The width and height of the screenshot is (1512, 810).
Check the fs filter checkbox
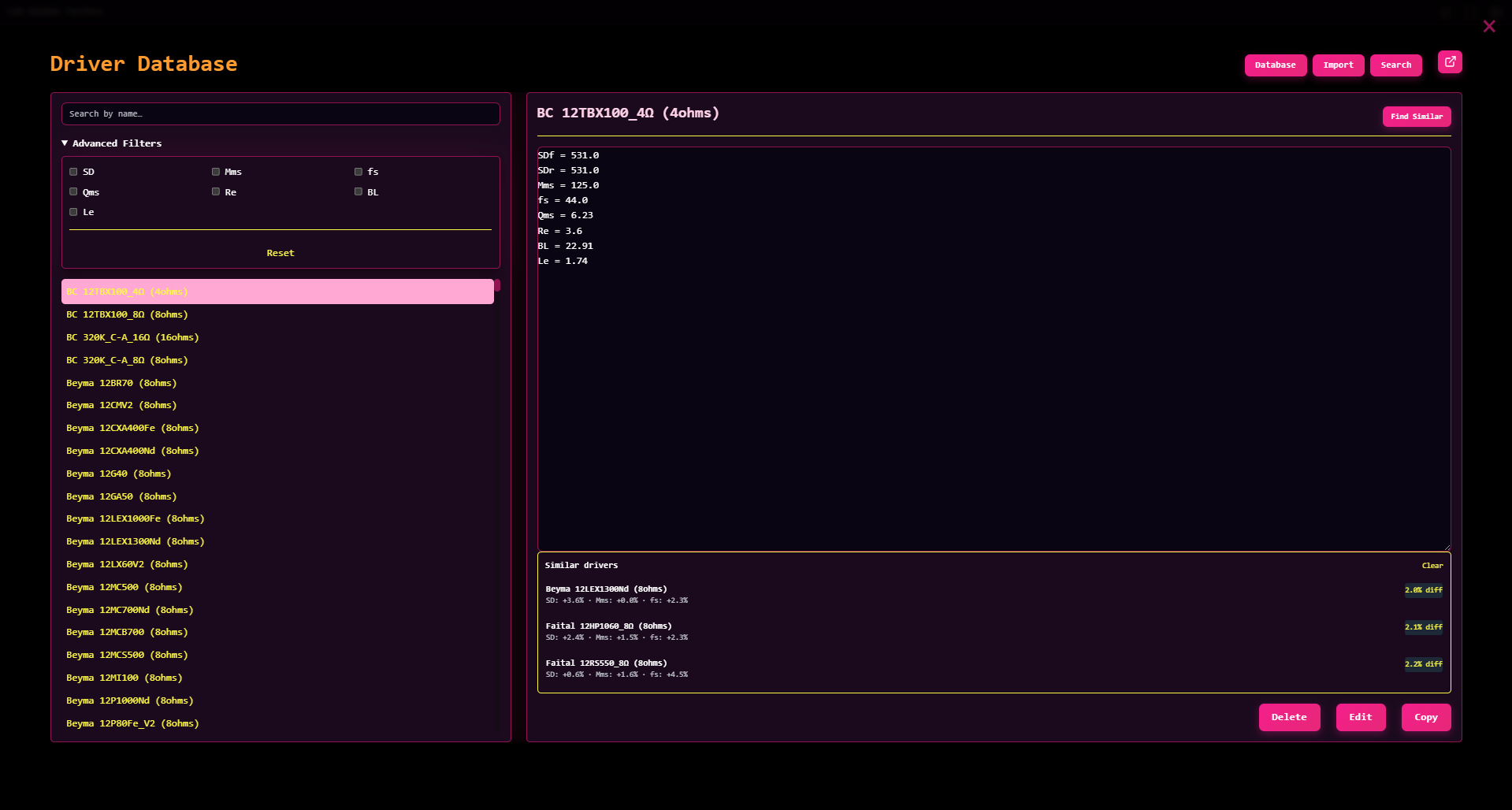click(x=358, y=172)
